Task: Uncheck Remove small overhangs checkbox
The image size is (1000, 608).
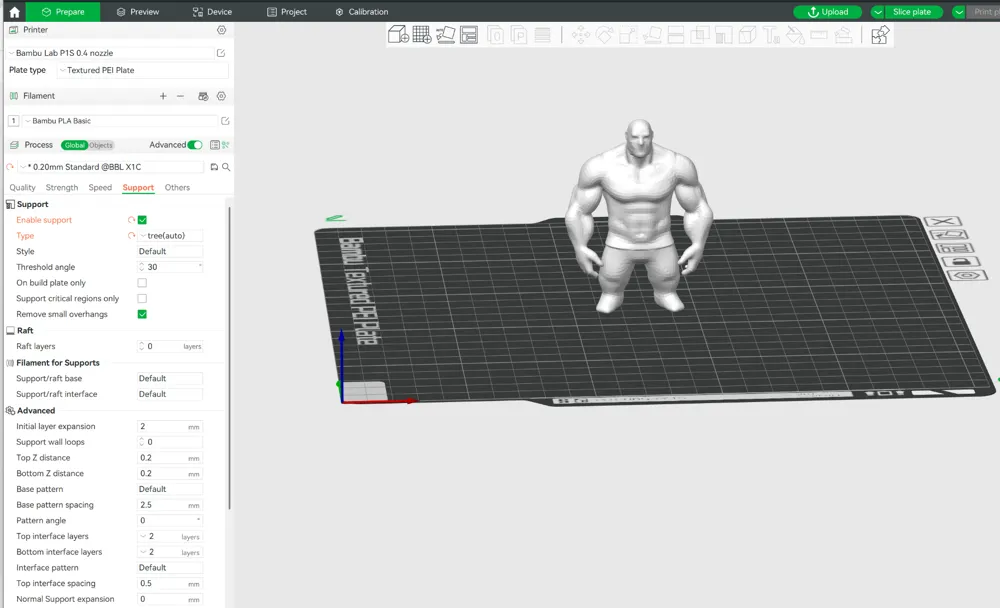Action: 142,314
